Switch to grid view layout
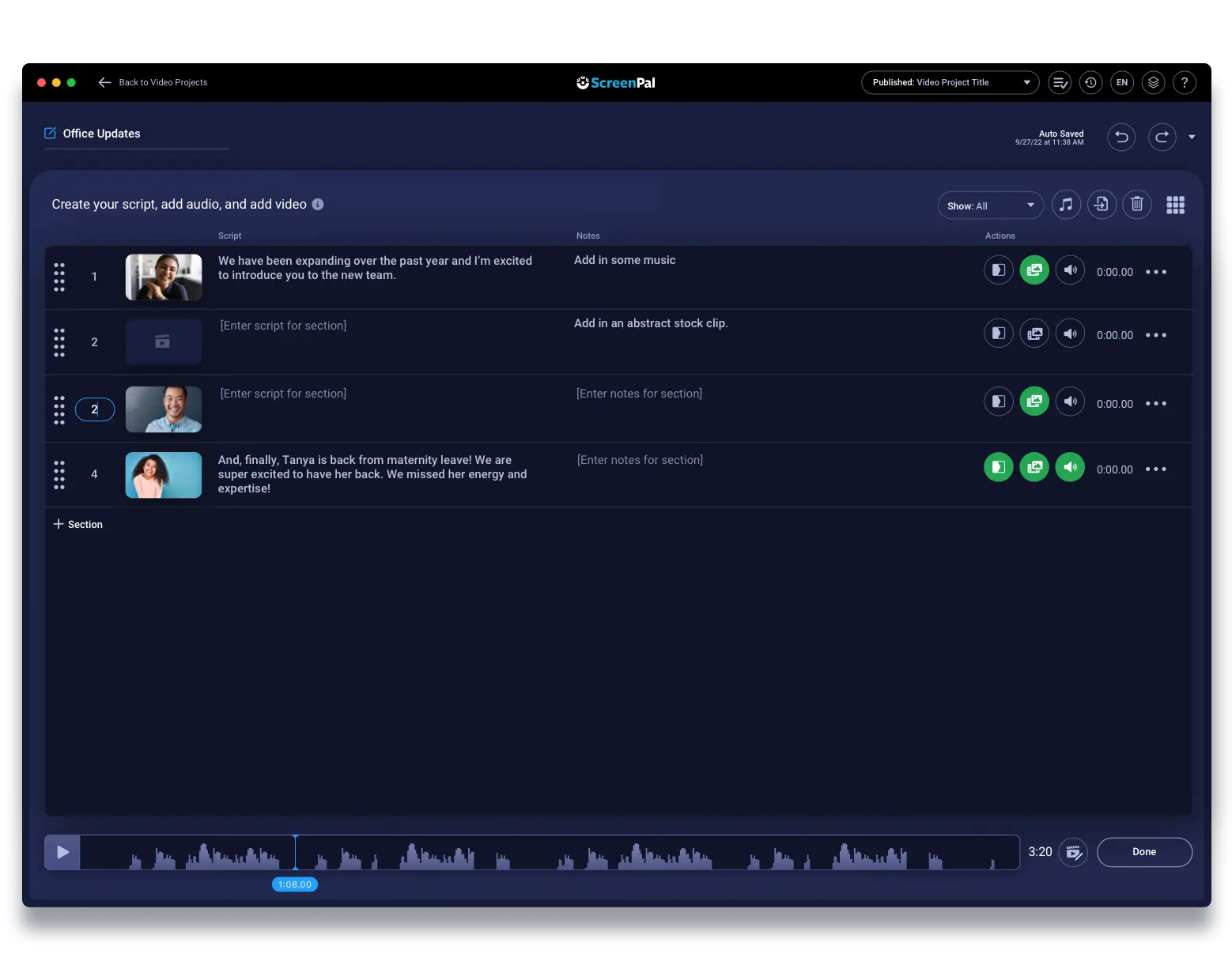 [1176, 205]
